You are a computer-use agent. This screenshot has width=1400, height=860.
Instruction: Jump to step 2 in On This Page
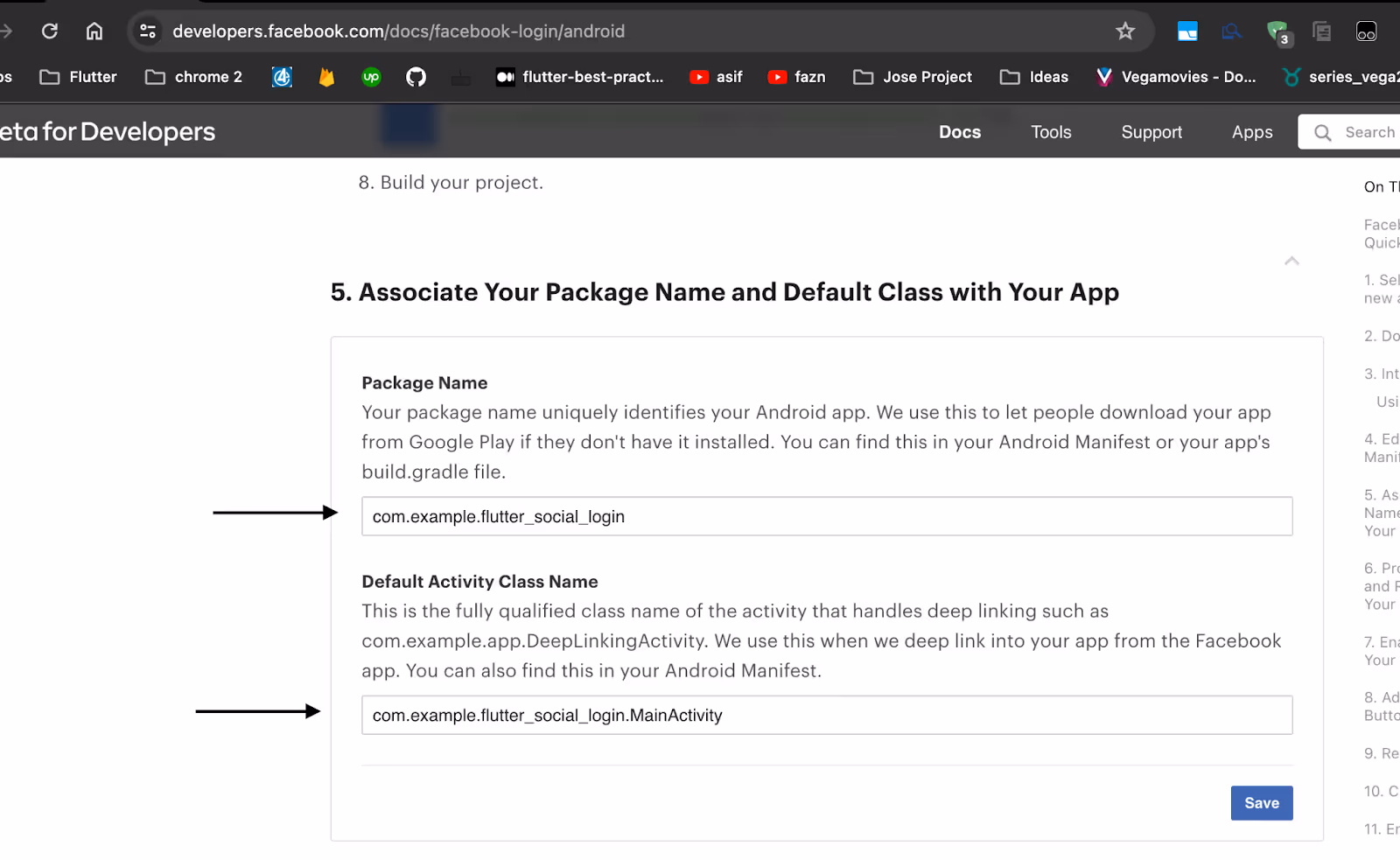click(x=1382, y=336)
